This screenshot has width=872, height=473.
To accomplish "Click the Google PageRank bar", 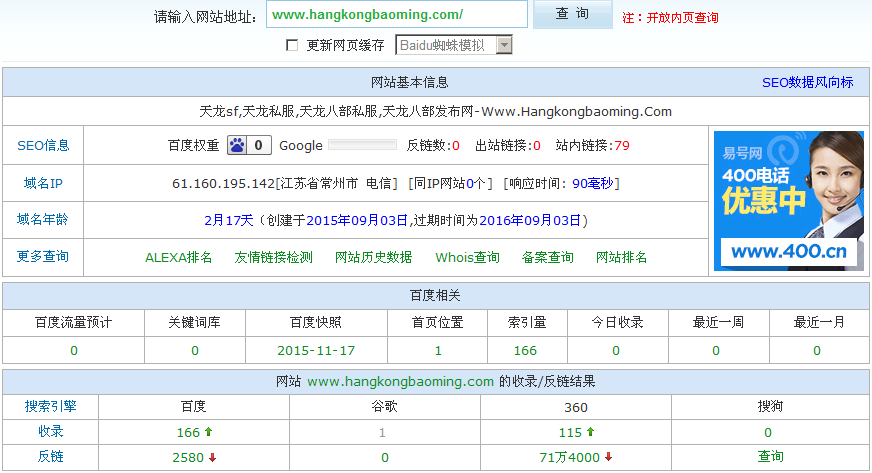I will point(363,145).
